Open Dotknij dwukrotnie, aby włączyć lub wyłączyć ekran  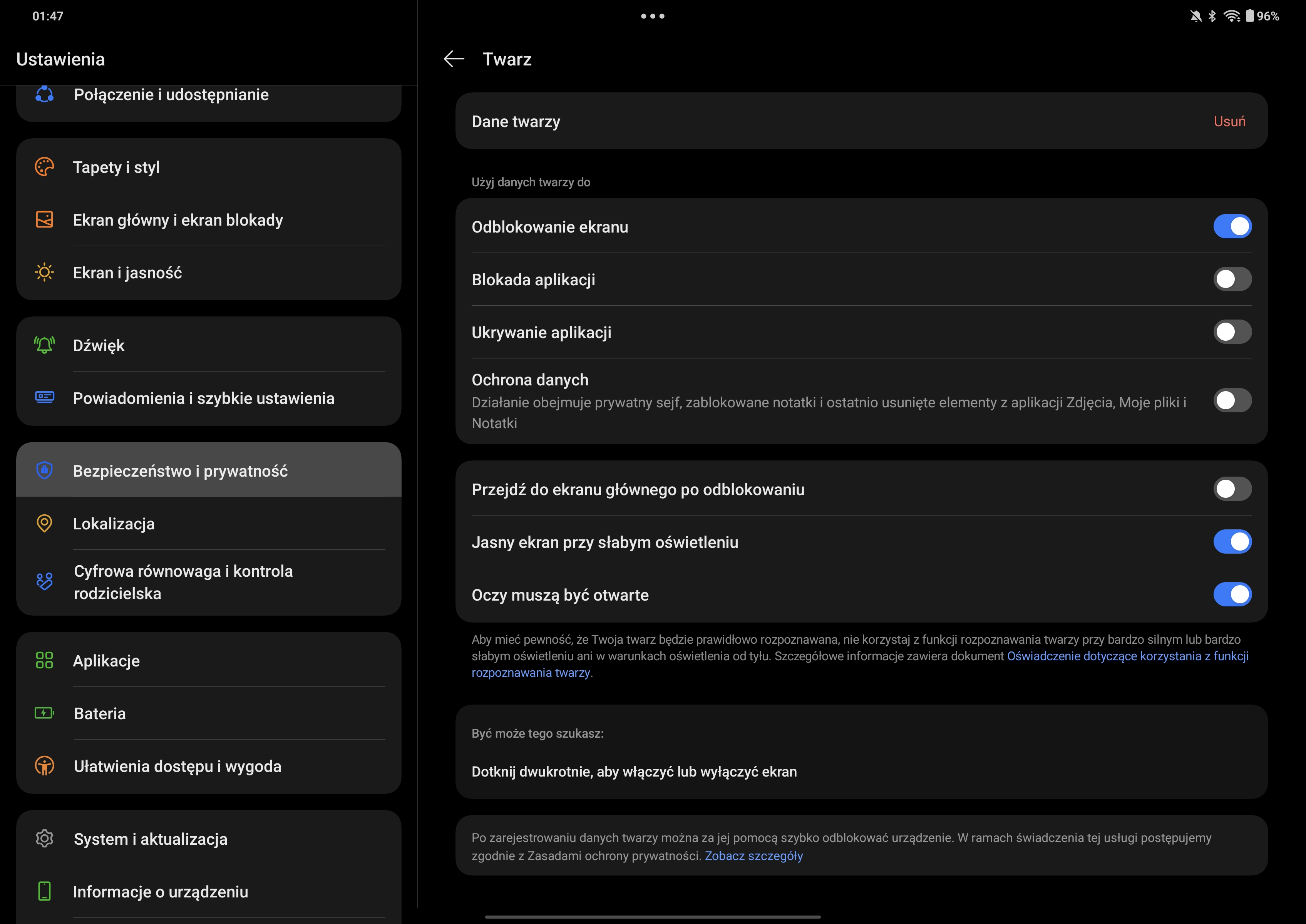pos(862,772)
